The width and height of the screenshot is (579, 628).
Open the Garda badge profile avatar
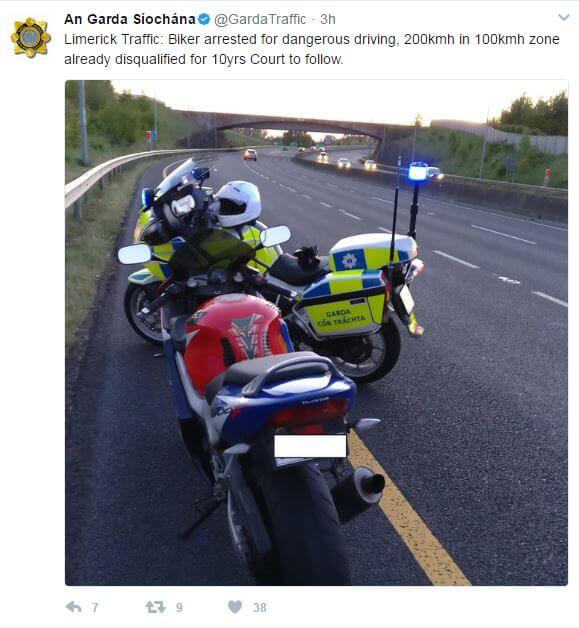(31, 38)
